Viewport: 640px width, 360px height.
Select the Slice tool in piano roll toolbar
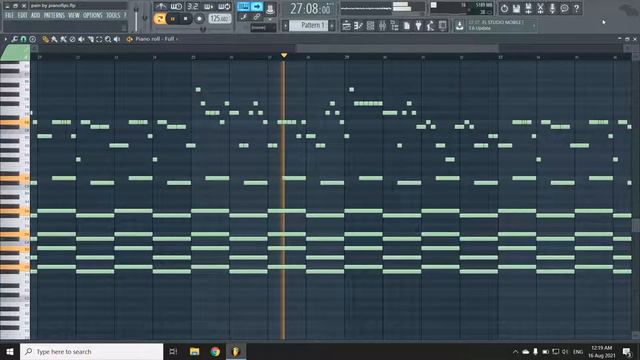click(90, 39)
